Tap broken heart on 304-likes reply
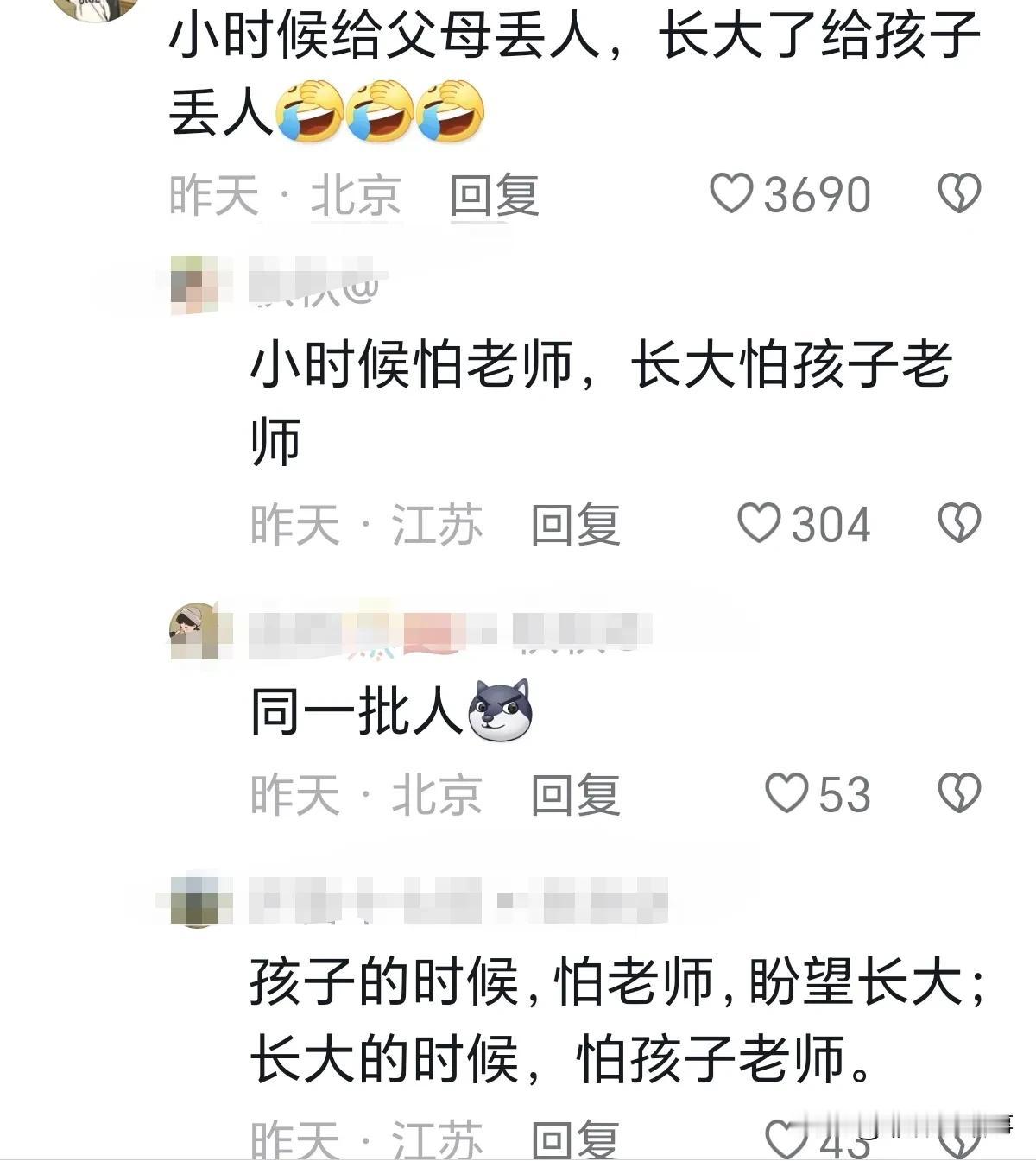The image size is (1036, 1161). point(959,524)
